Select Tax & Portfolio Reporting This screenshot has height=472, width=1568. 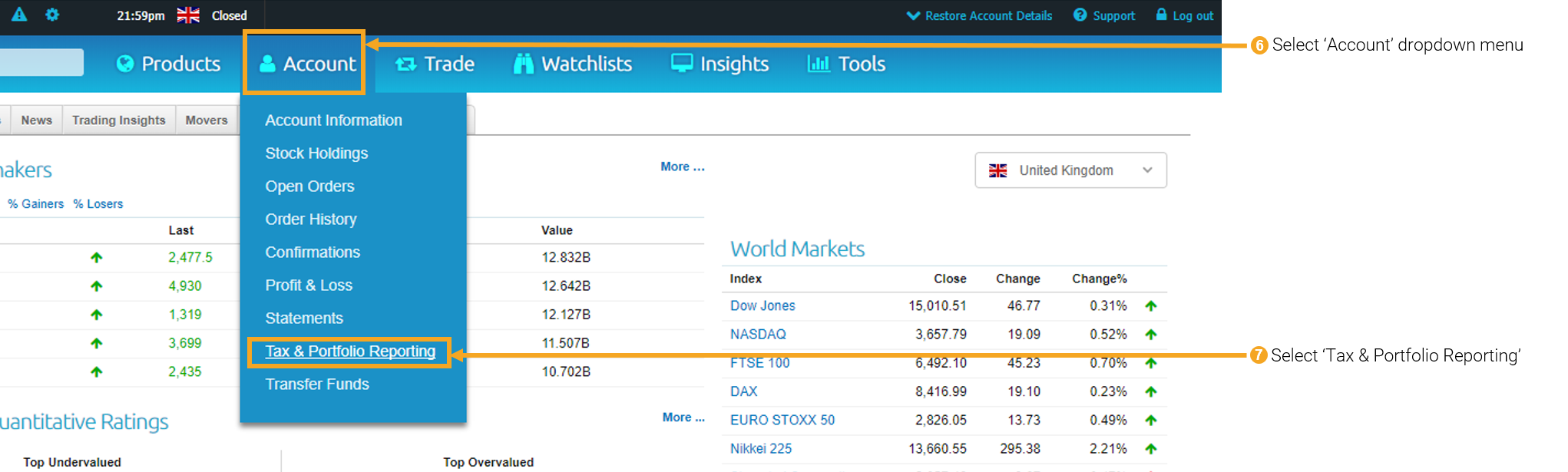tap(350, 352)
